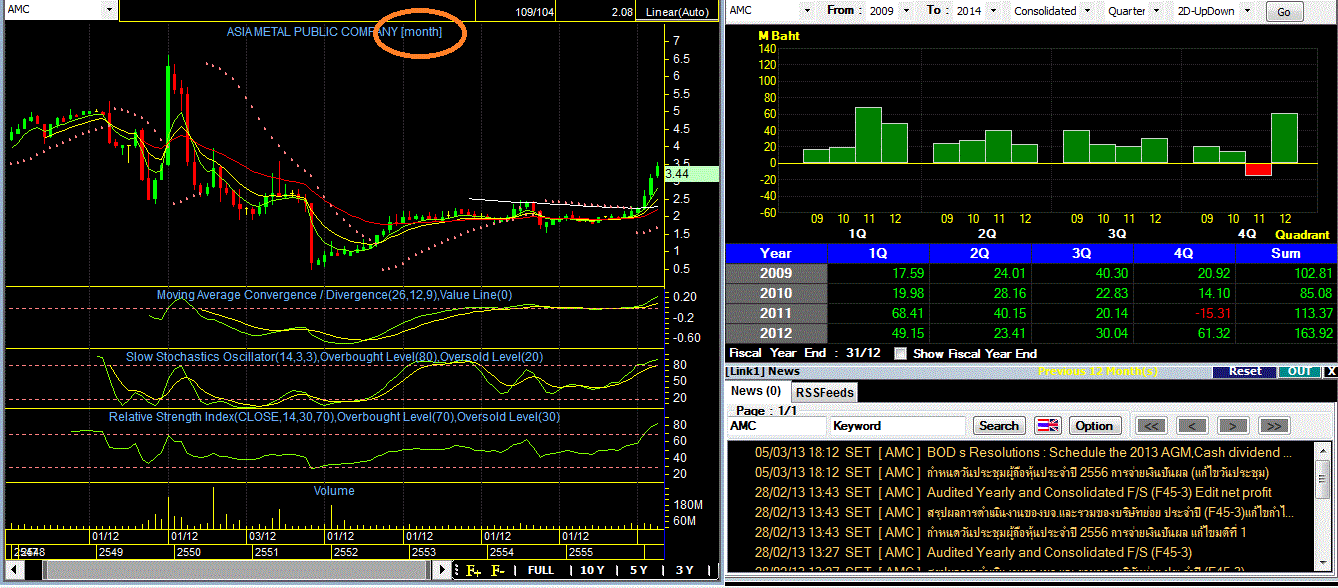
Task: Click the 1Q column header in the table
Action: point(878,253)
